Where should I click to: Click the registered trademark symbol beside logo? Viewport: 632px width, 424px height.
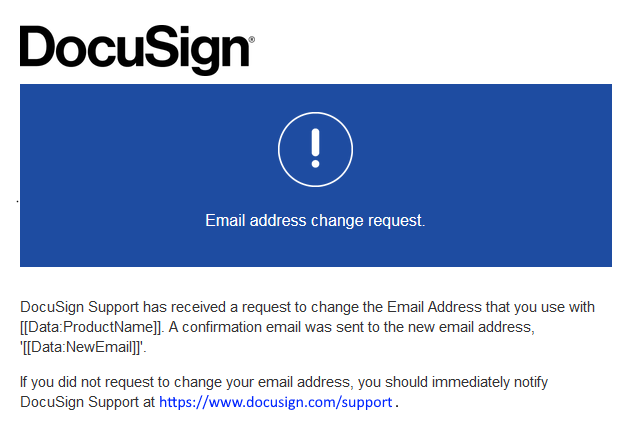pos(251,41)
